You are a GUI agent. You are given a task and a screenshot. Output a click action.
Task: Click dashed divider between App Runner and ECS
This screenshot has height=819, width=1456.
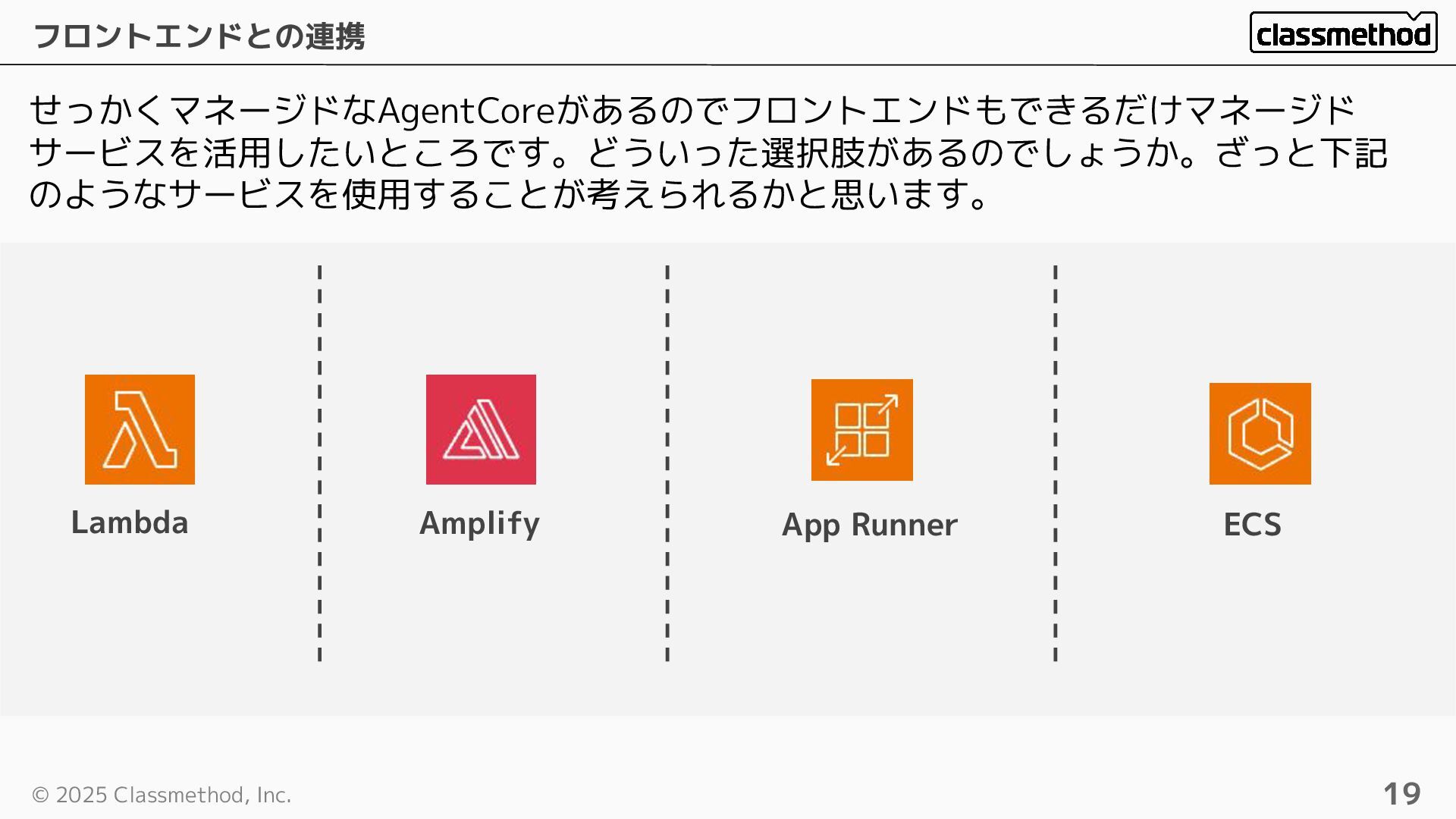pos(1056,463)
